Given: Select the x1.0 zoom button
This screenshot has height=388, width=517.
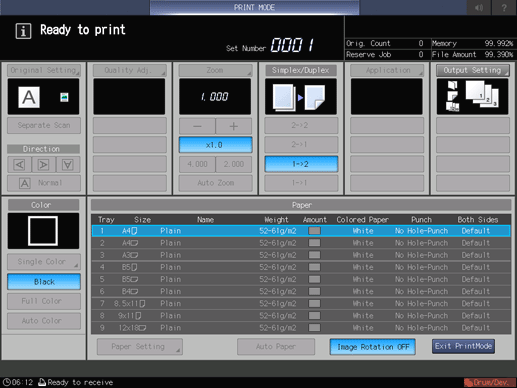Looking at the screenshot, I should [215, 145].
